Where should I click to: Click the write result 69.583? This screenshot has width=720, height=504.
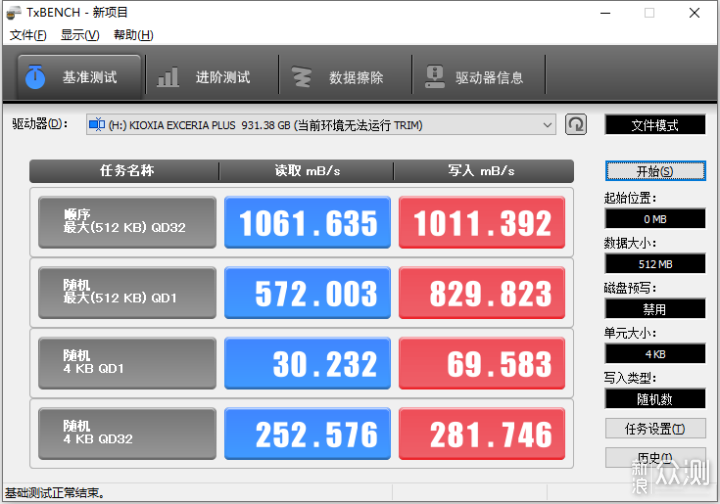[482, 363]
